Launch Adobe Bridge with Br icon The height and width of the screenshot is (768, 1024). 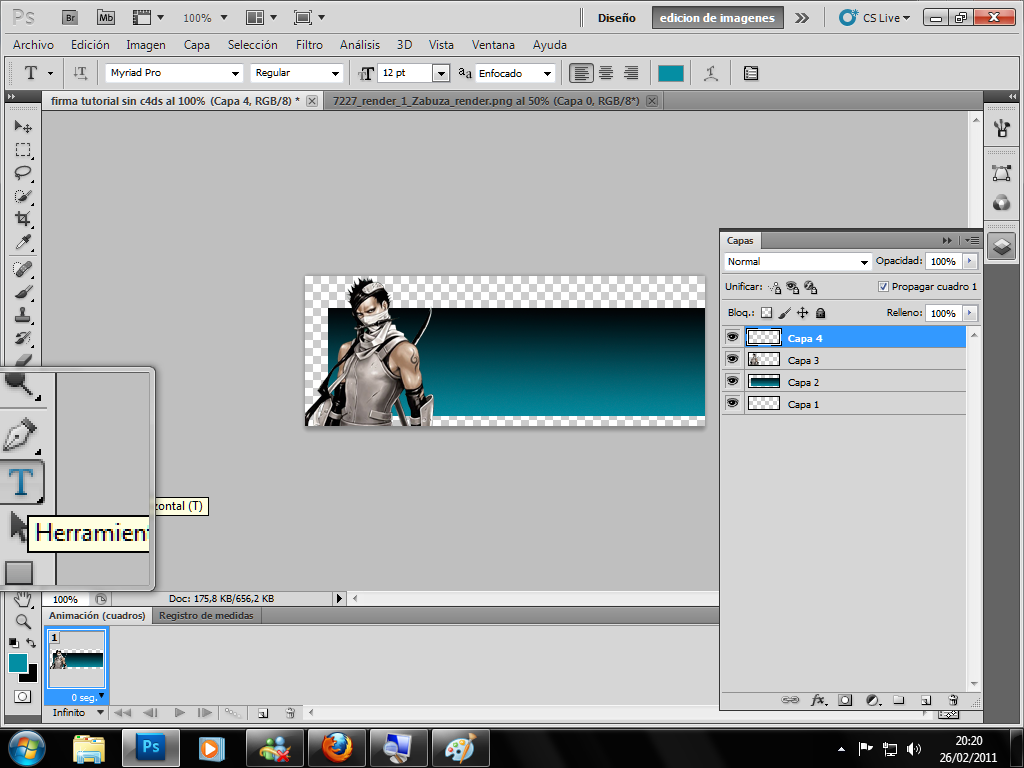coord(70,18)
